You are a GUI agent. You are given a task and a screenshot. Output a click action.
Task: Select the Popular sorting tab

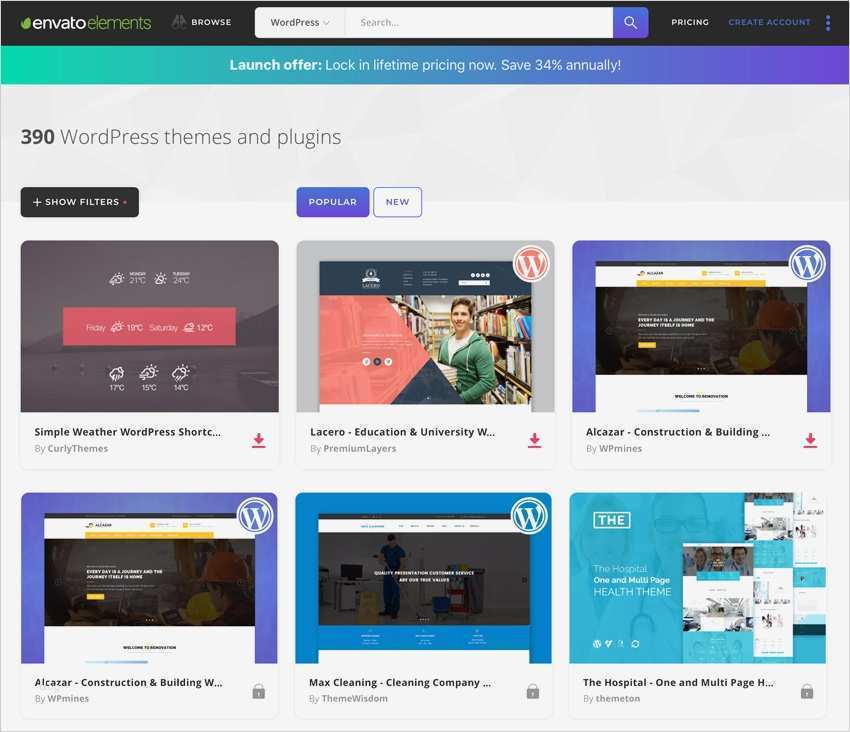coord(333,202)
